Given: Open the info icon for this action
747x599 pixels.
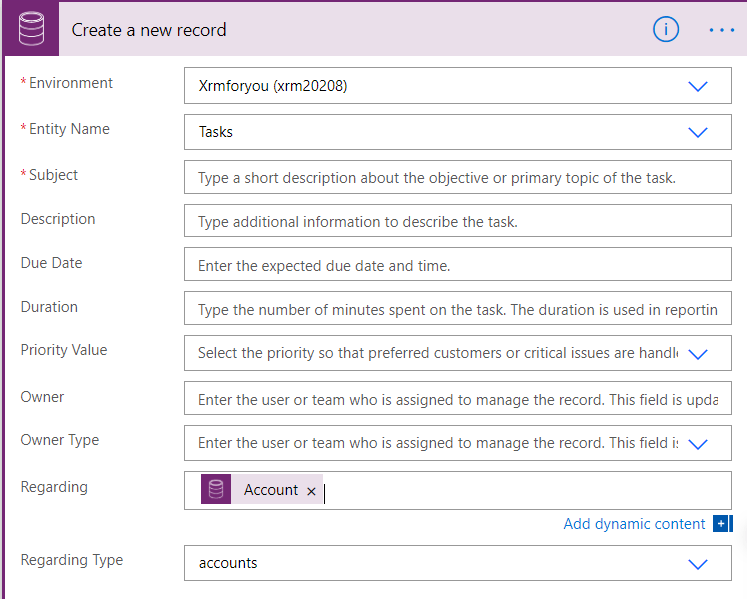Looking at the screenshot, I should 666,30.
